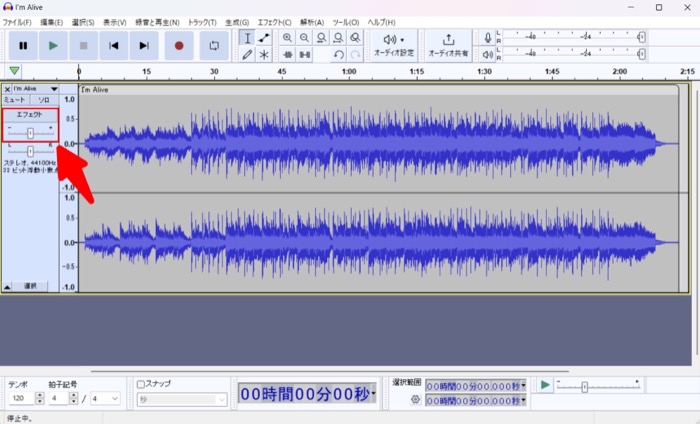
Task: Open the 表示(V) menu
Action: click(x=115, y=22)
